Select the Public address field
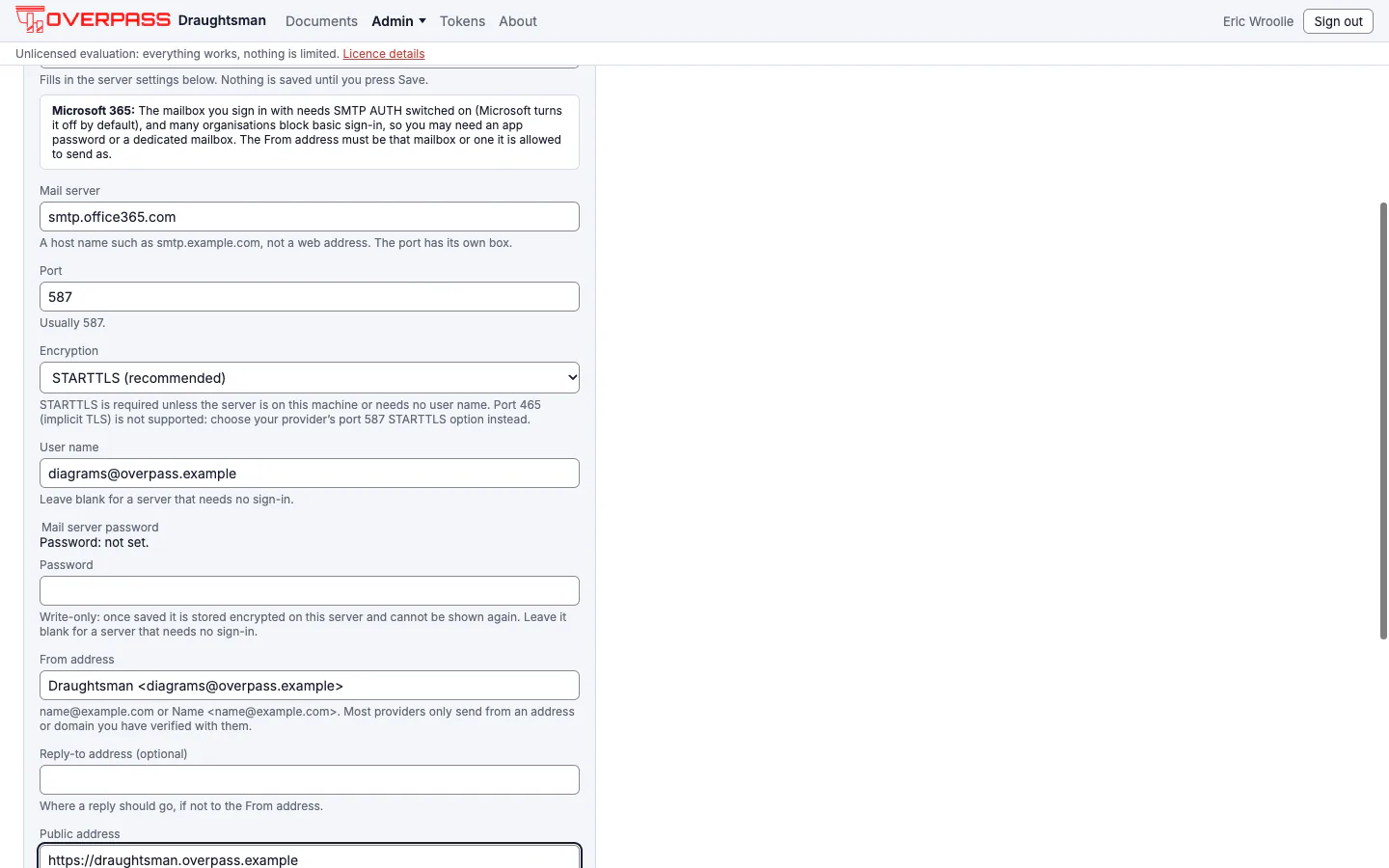 click(x=310, y=857)
